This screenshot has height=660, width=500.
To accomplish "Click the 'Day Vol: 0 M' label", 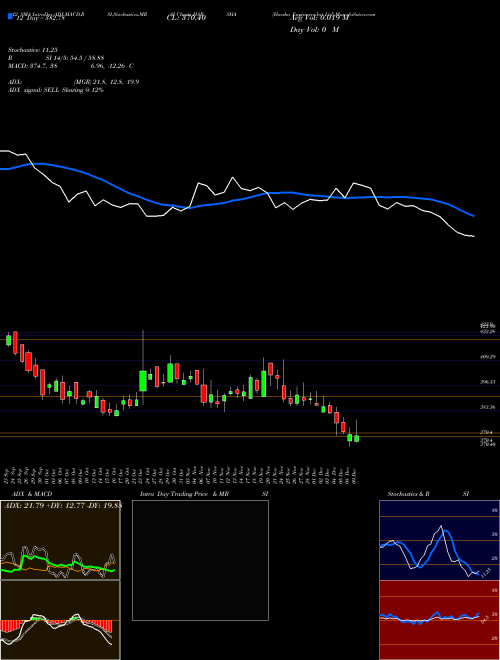I will click(x=314, y=30).
